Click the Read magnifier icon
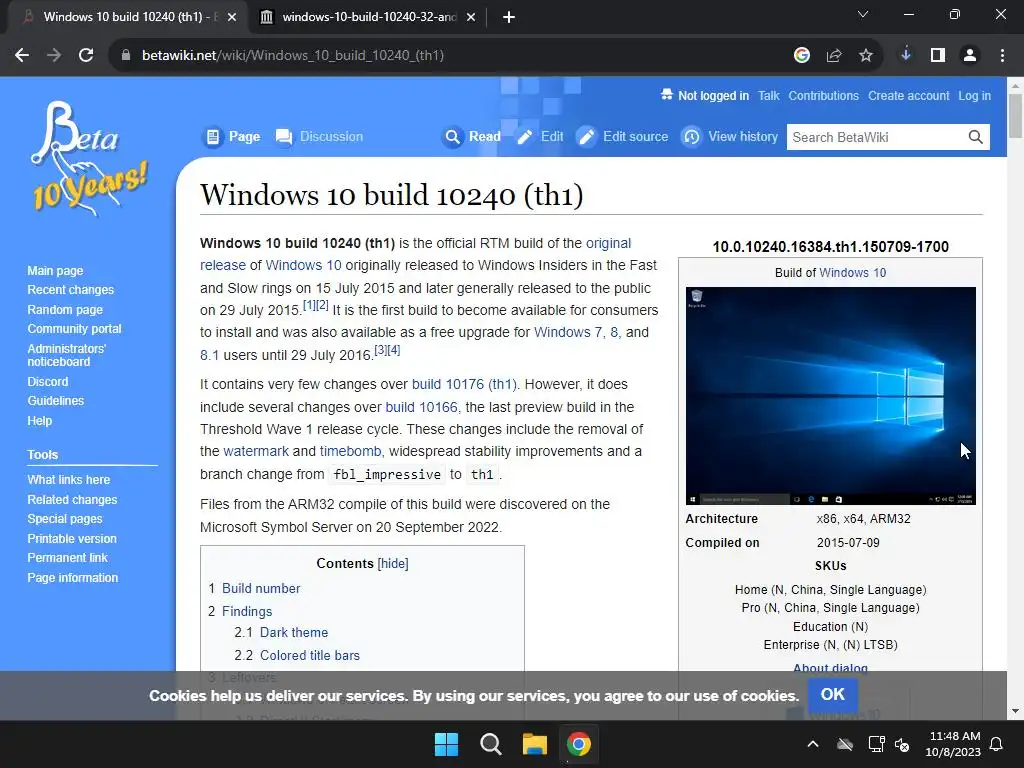This screenshot has height=768, width=1024. tap(453, 137)
